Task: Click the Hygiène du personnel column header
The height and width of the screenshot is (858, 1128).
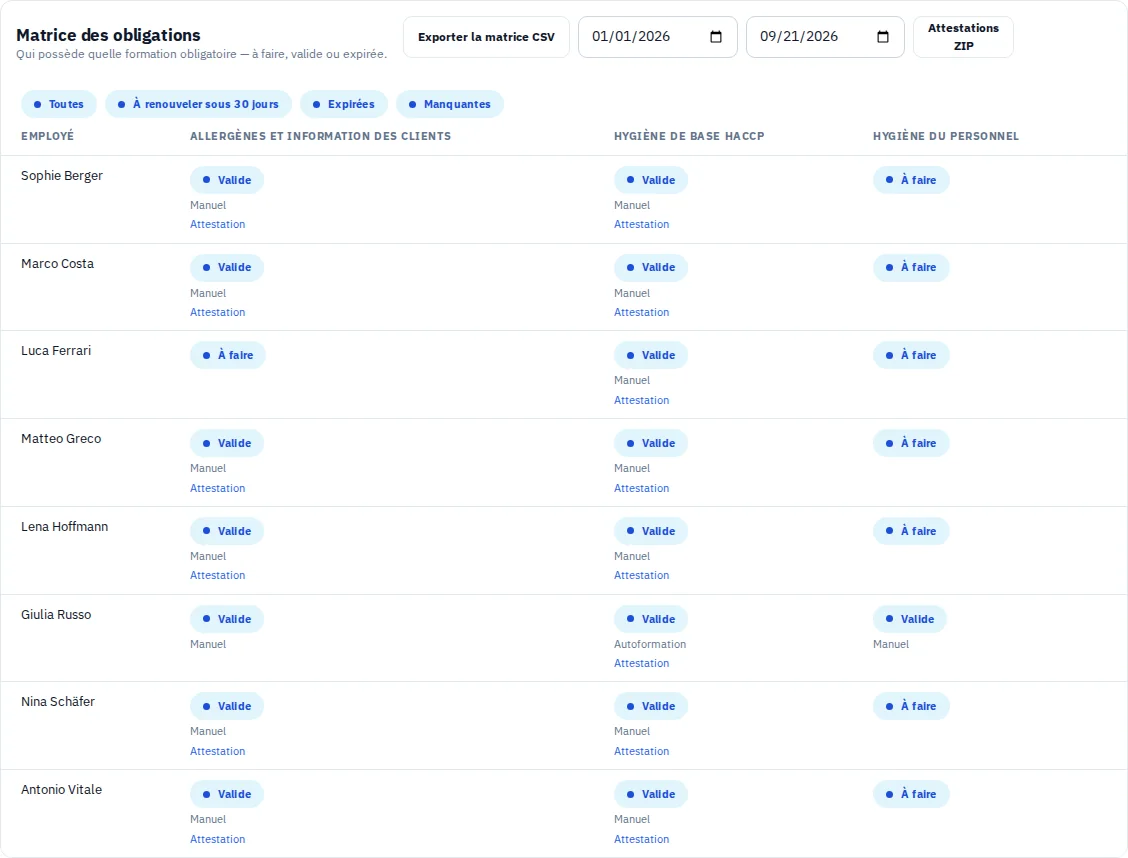Action: click(945, 136)
